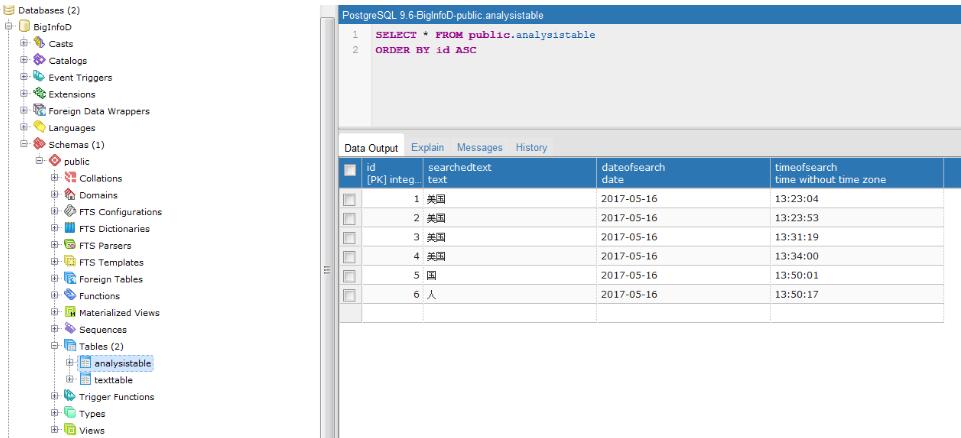Image resolution: width=961 pixels, height=438 pixels.
Task: Tick the checkbox for row id 5
Action: pyautogui.click(x=349, y=275)
